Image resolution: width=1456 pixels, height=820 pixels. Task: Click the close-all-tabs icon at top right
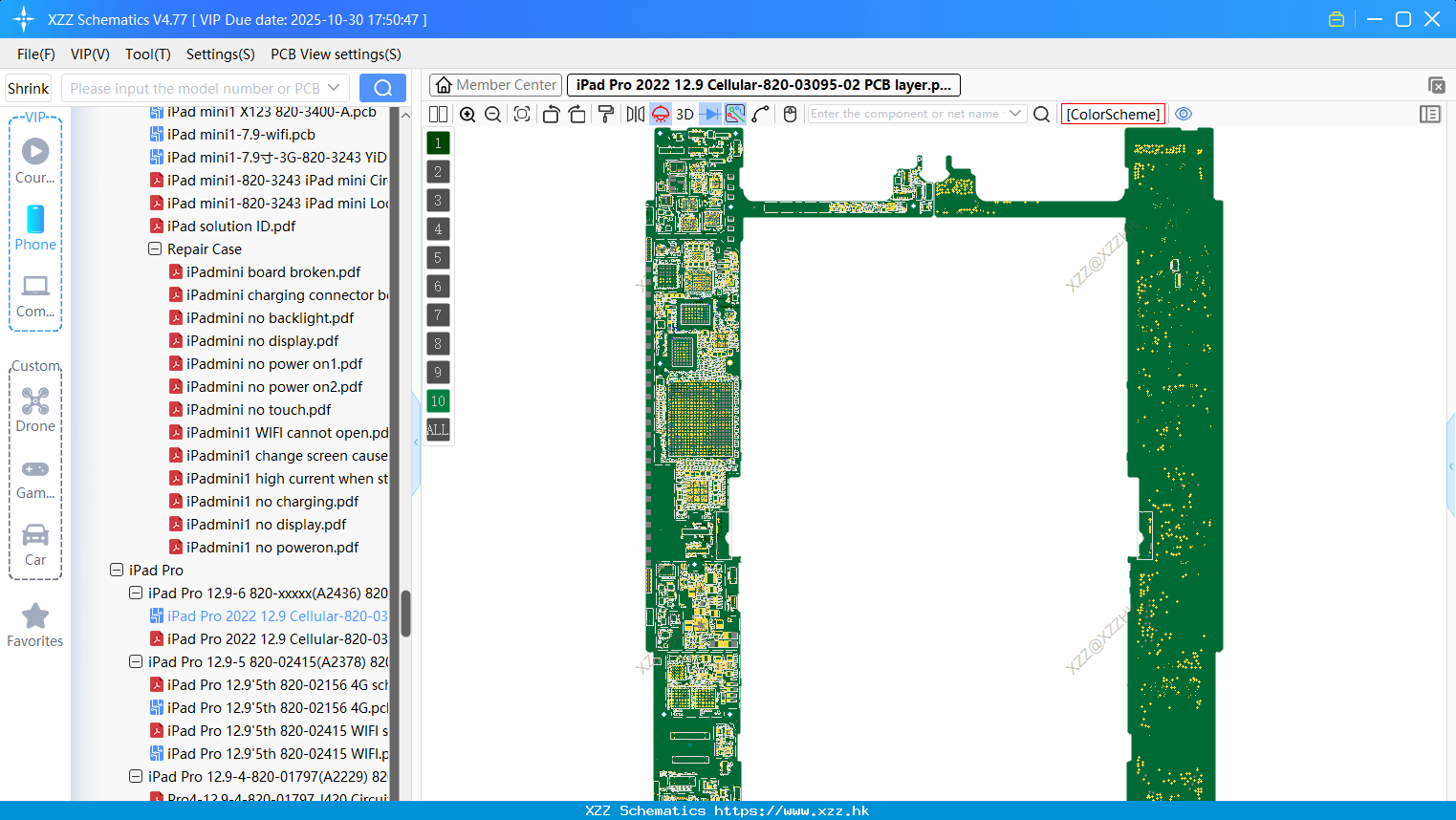1436,85
